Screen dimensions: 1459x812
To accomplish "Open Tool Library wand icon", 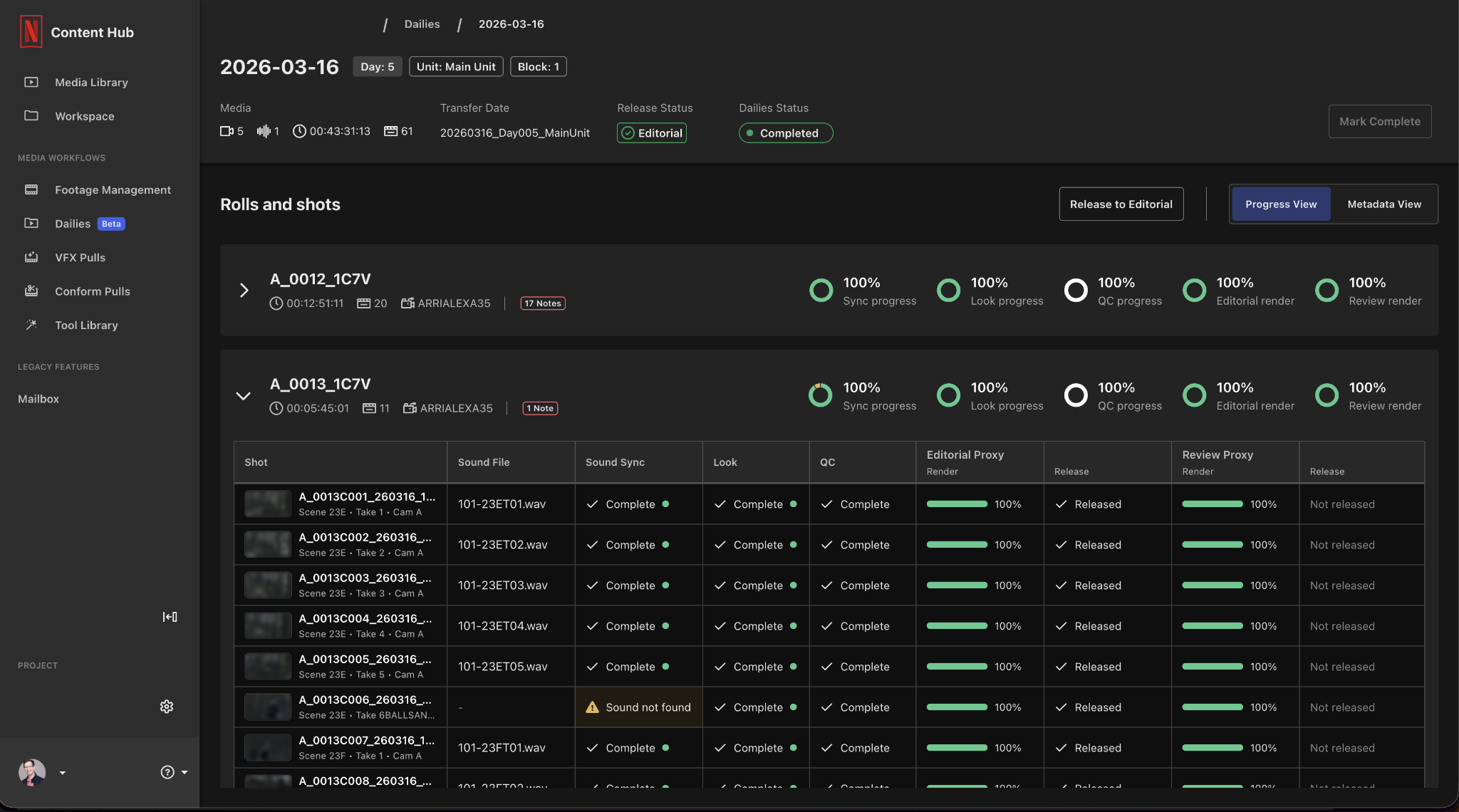I will (31, 325).
